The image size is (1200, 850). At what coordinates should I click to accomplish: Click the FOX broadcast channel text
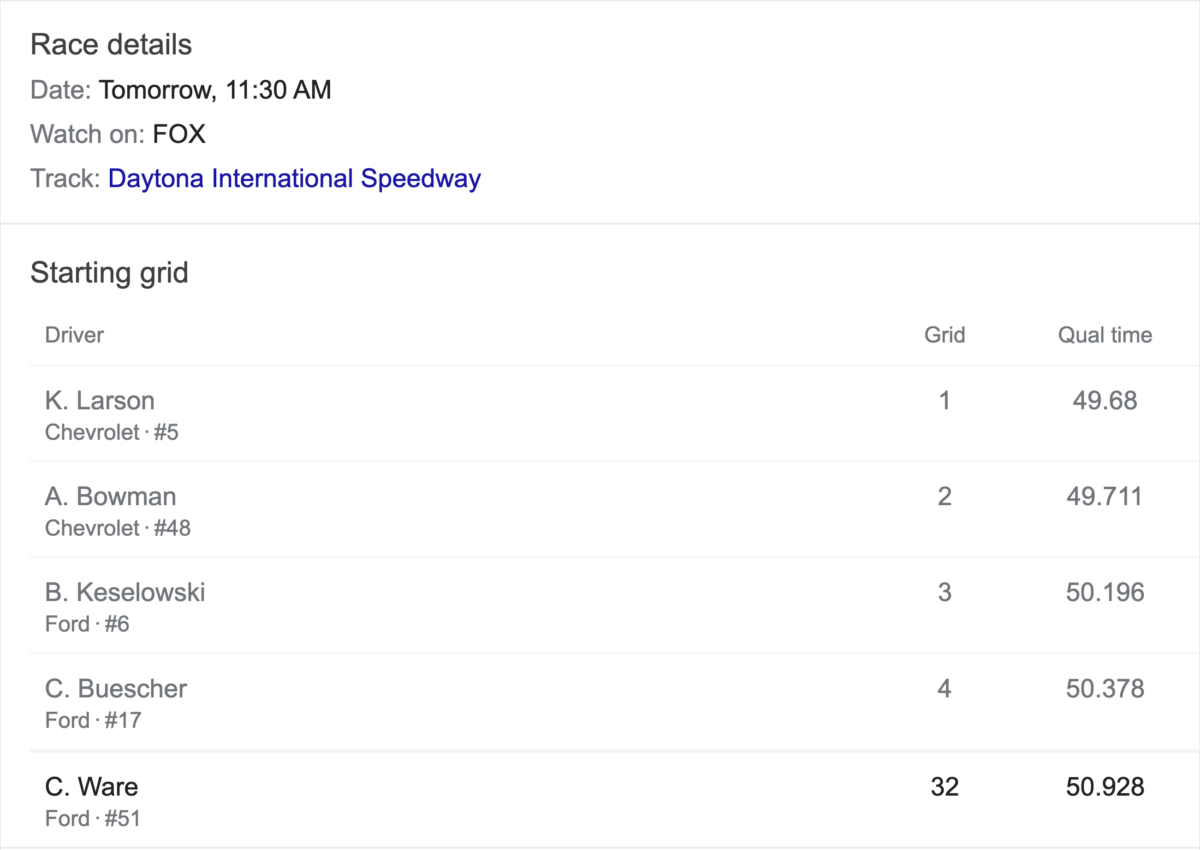pyautogui.click(x=179, y=134)
